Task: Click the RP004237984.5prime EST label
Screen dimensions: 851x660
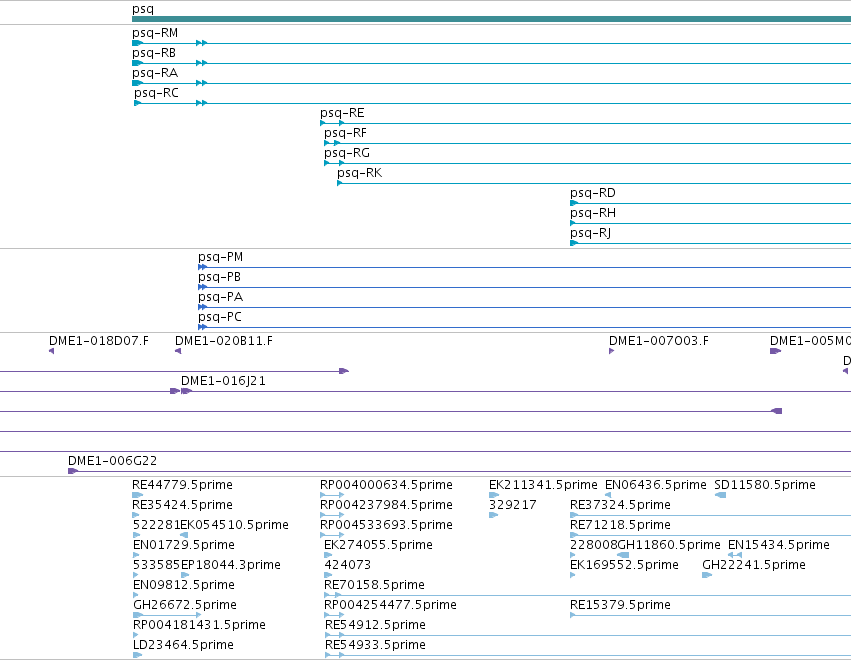Action: pos(386,505)
